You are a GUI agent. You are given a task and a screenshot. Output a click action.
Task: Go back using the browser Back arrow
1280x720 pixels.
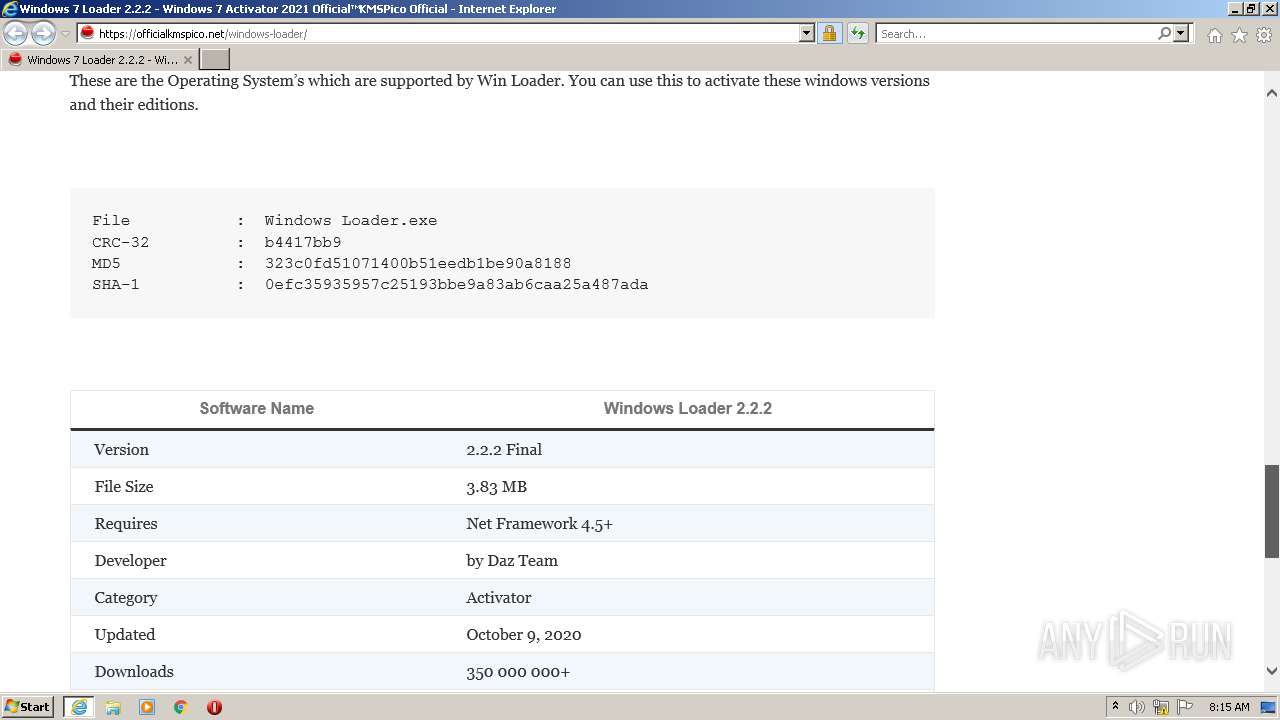tap(16, 34)
